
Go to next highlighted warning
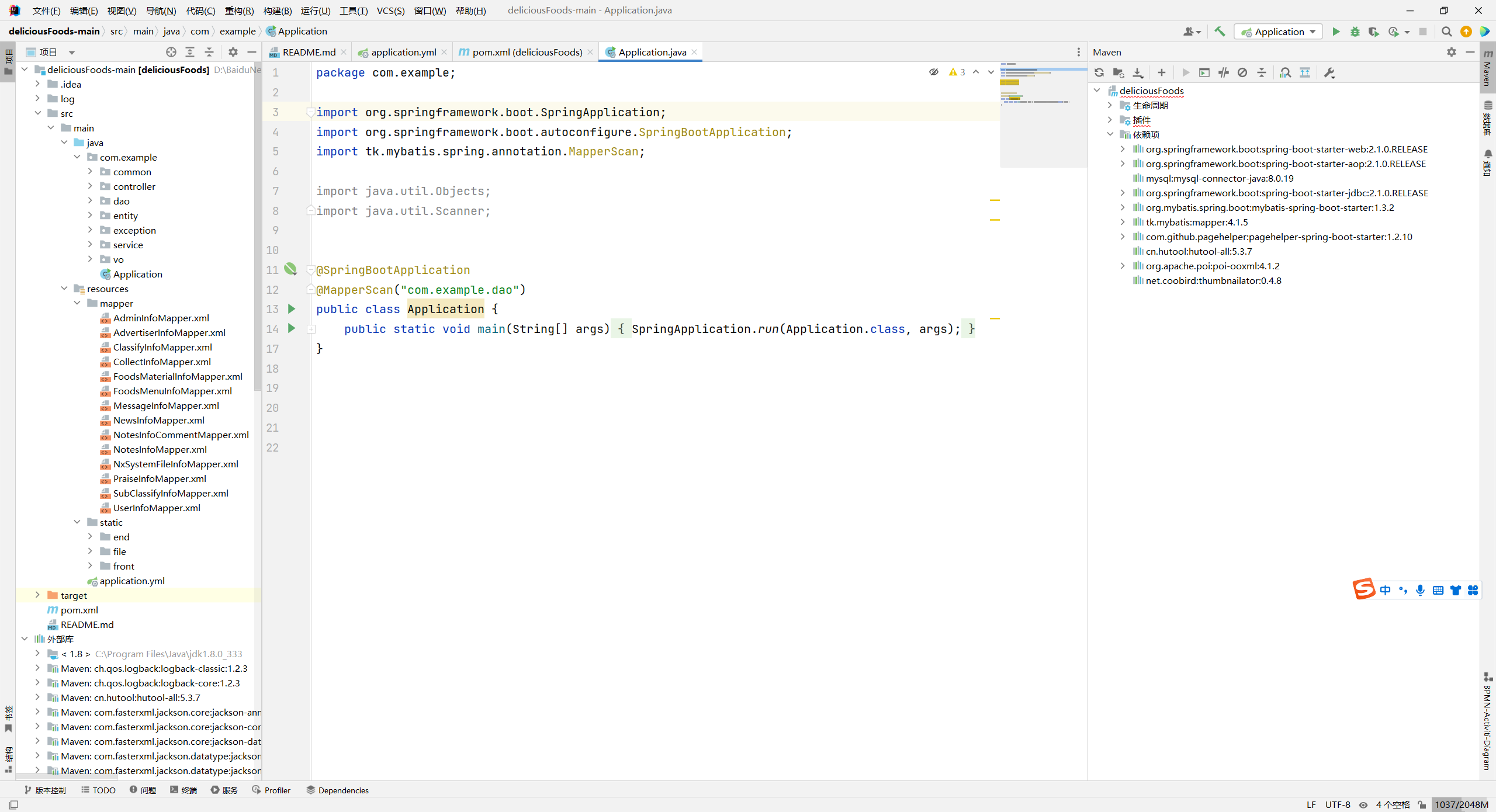[x=991, y=72]
